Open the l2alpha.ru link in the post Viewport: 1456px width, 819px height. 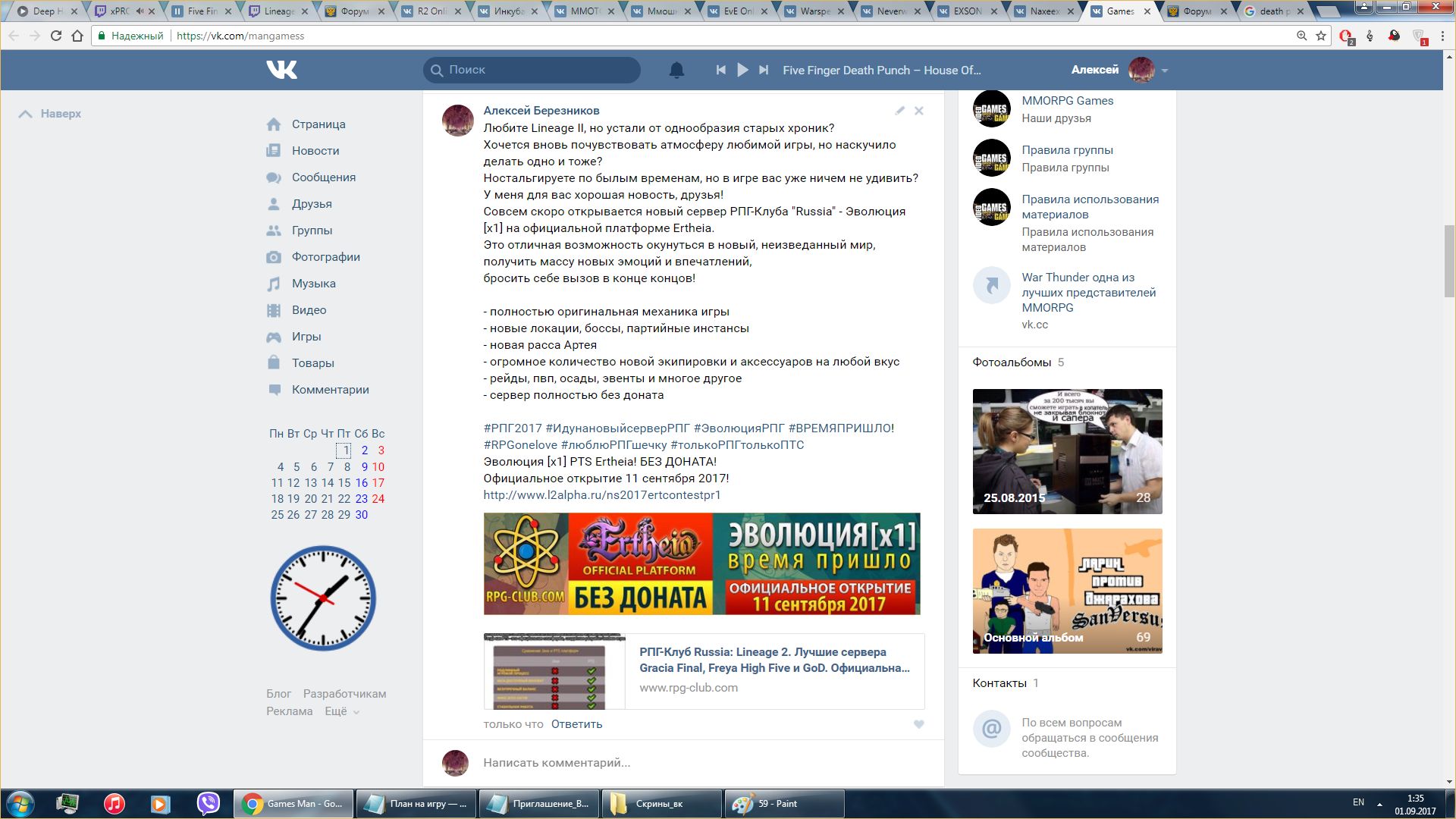(602, 495)
